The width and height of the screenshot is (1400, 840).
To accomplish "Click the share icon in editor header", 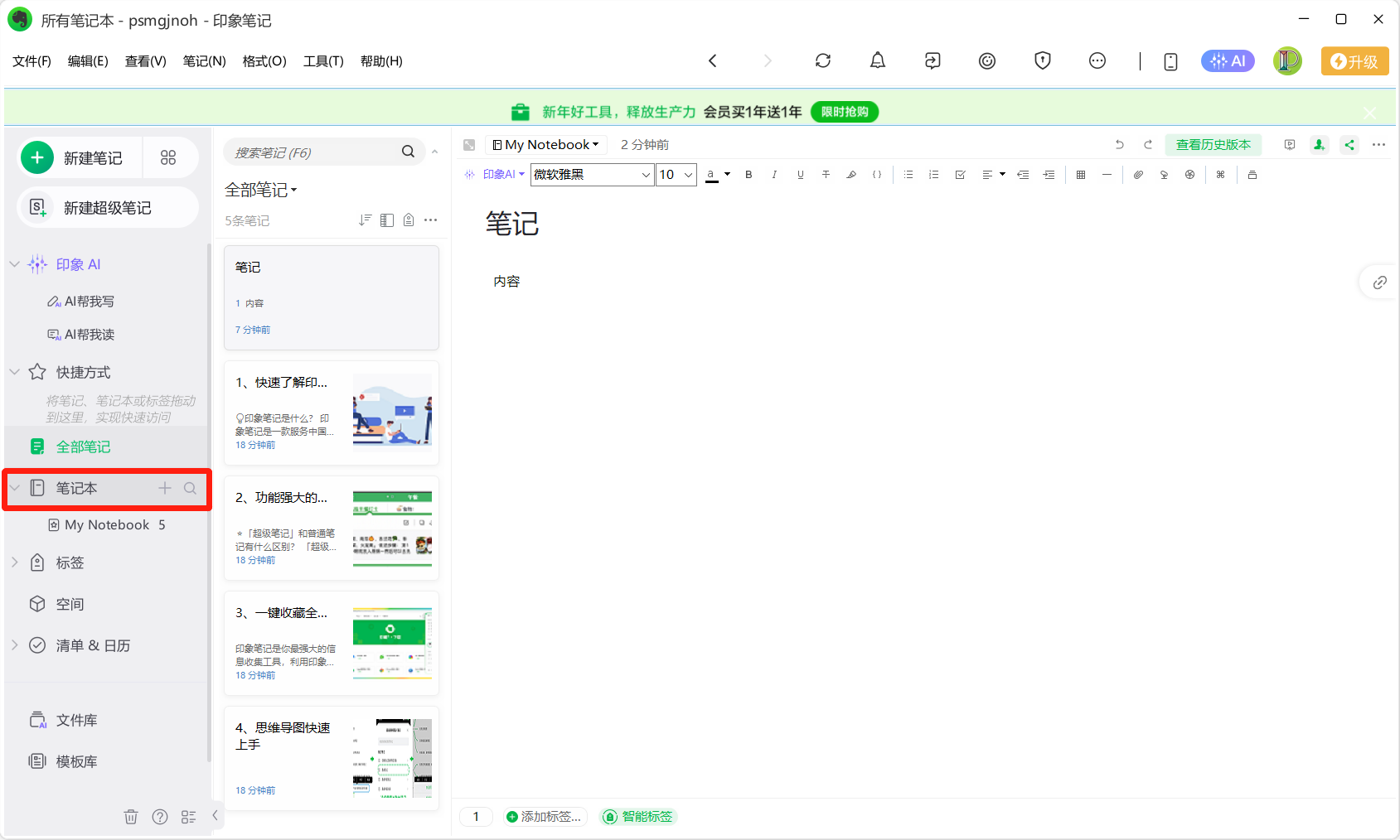I will pyautogui.click(x=1349, y=145).
